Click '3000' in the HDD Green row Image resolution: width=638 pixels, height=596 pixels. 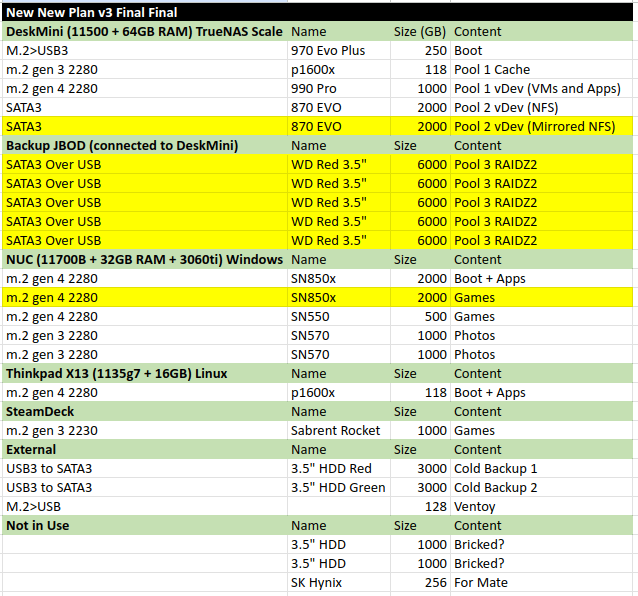pos(420,487)
